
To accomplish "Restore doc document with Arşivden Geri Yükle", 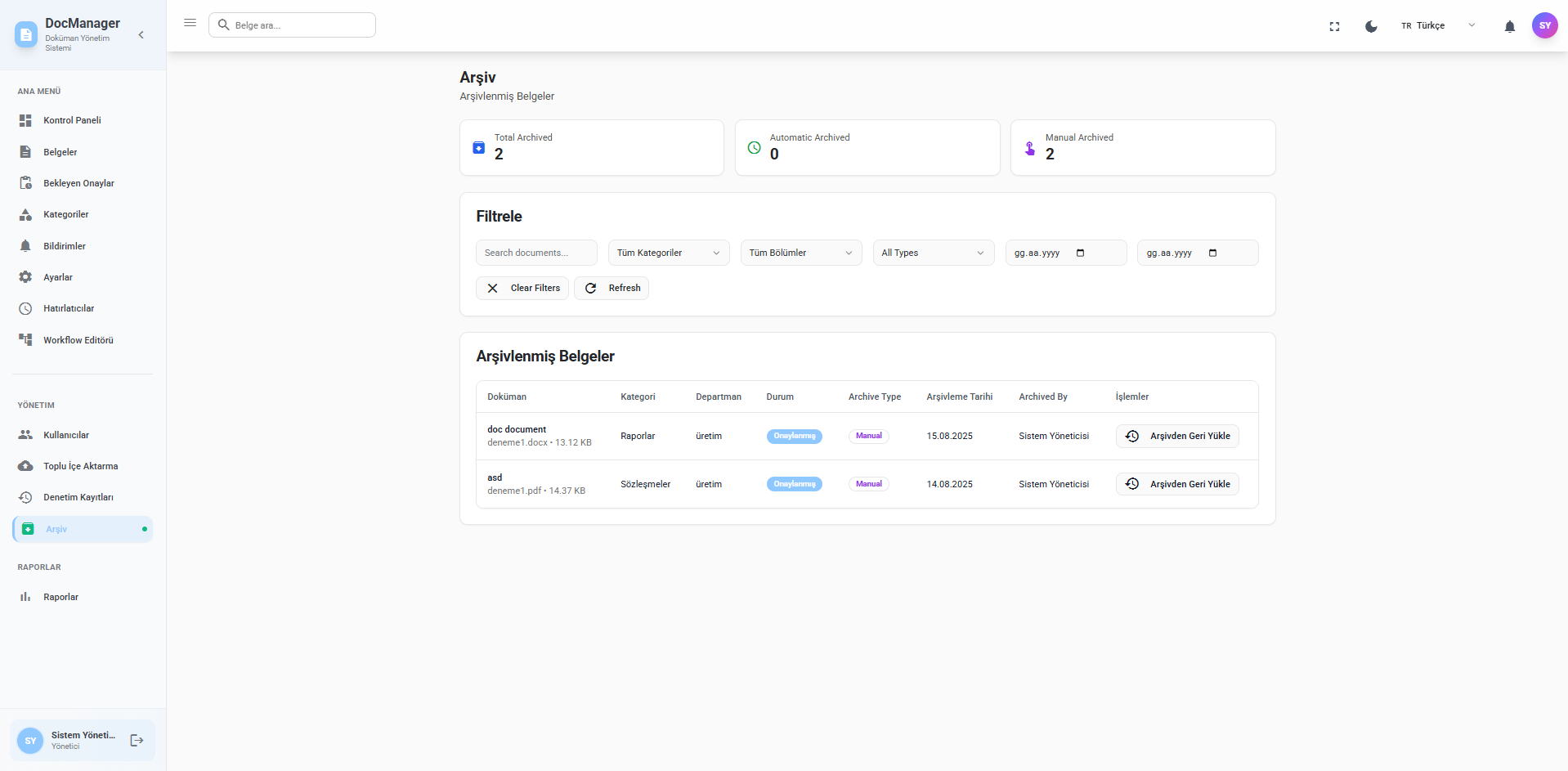I will pyautogui.click(x=1176, y=436).
